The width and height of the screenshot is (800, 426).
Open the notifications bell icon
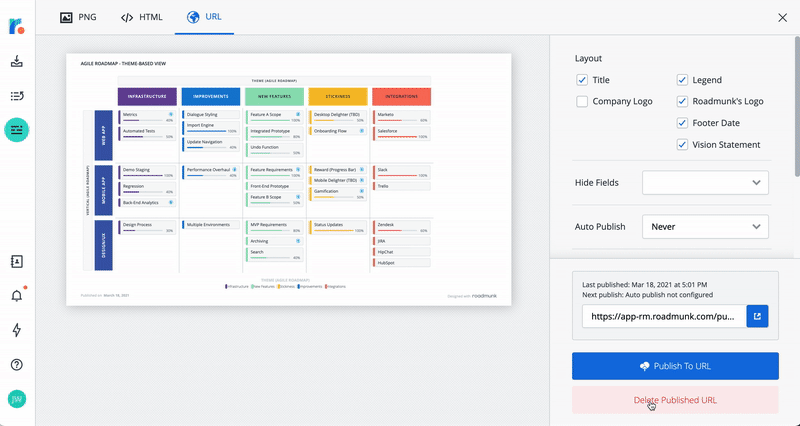click(x=17, y=296)
